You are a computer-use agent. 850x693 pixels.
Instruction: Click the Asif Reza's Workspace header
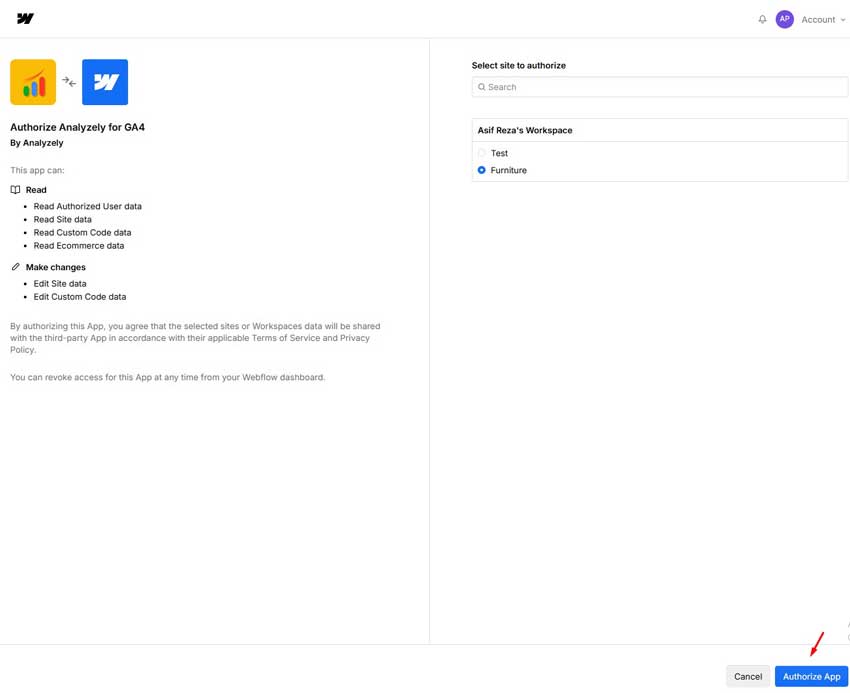tap(525, 130)
